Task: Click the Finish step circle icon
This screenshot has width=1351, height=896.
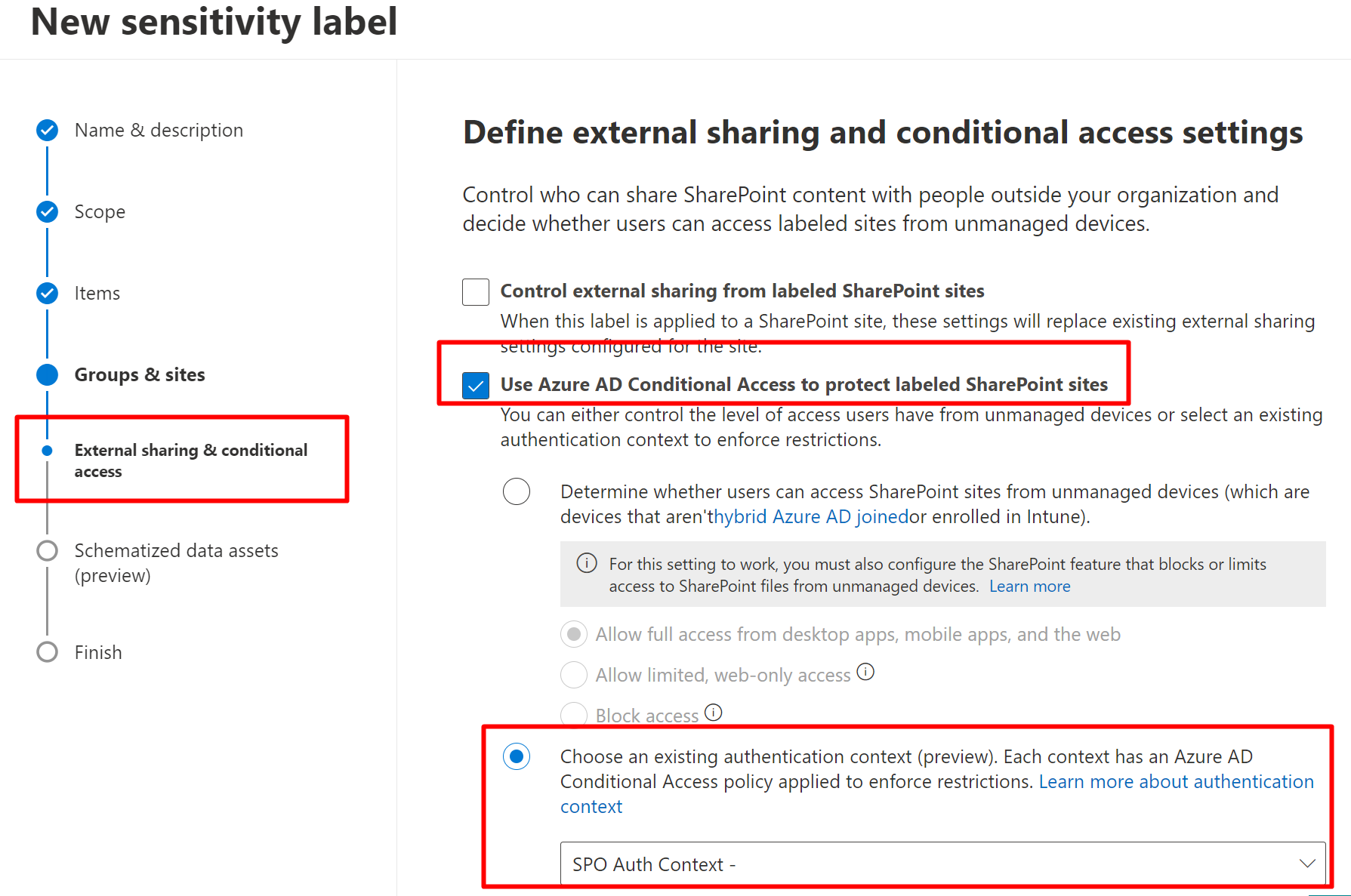Action: (47, 652)
